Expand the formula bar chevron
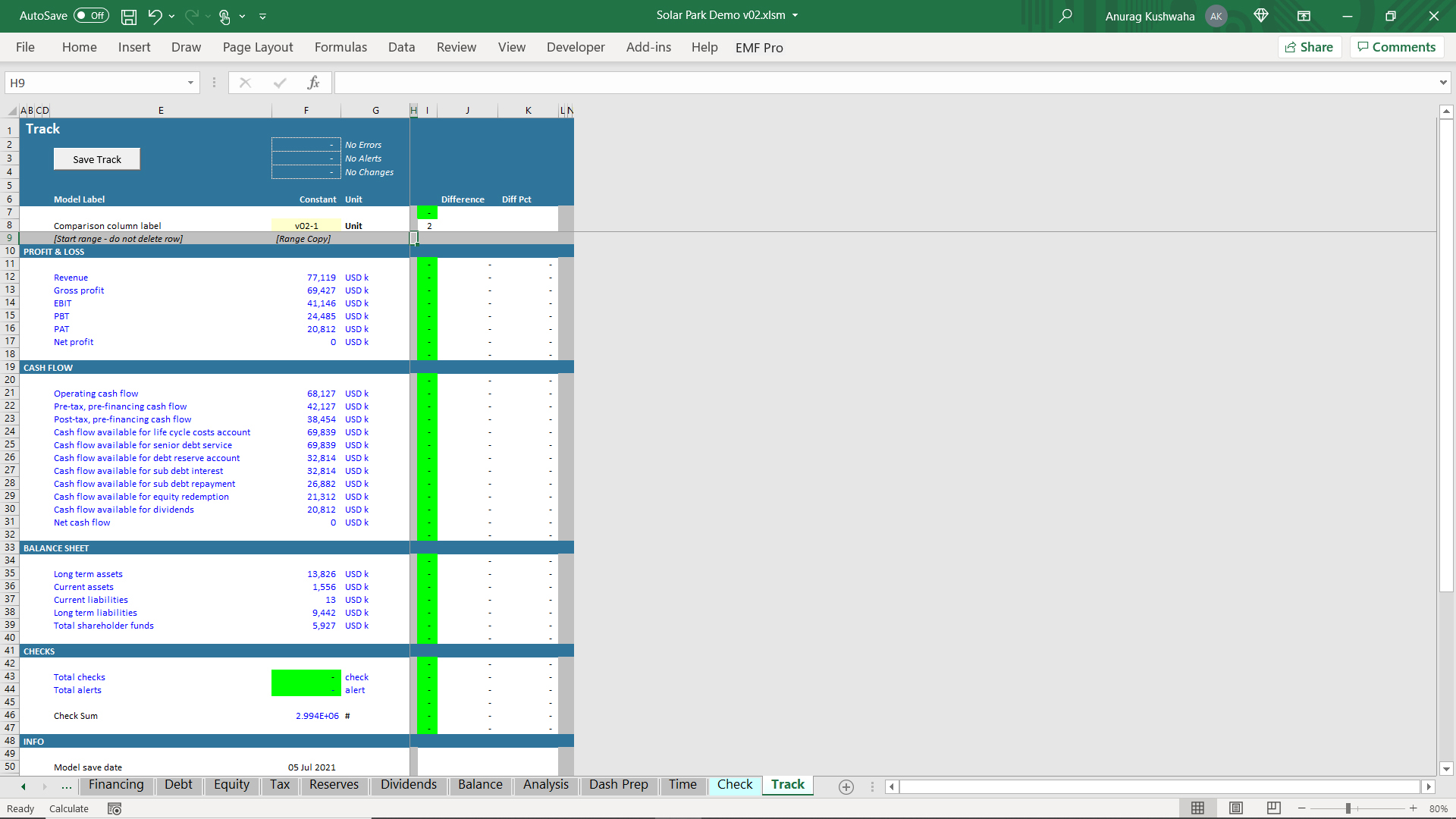Viewport: 1456px width, 819px height. tap(1442, 83)
